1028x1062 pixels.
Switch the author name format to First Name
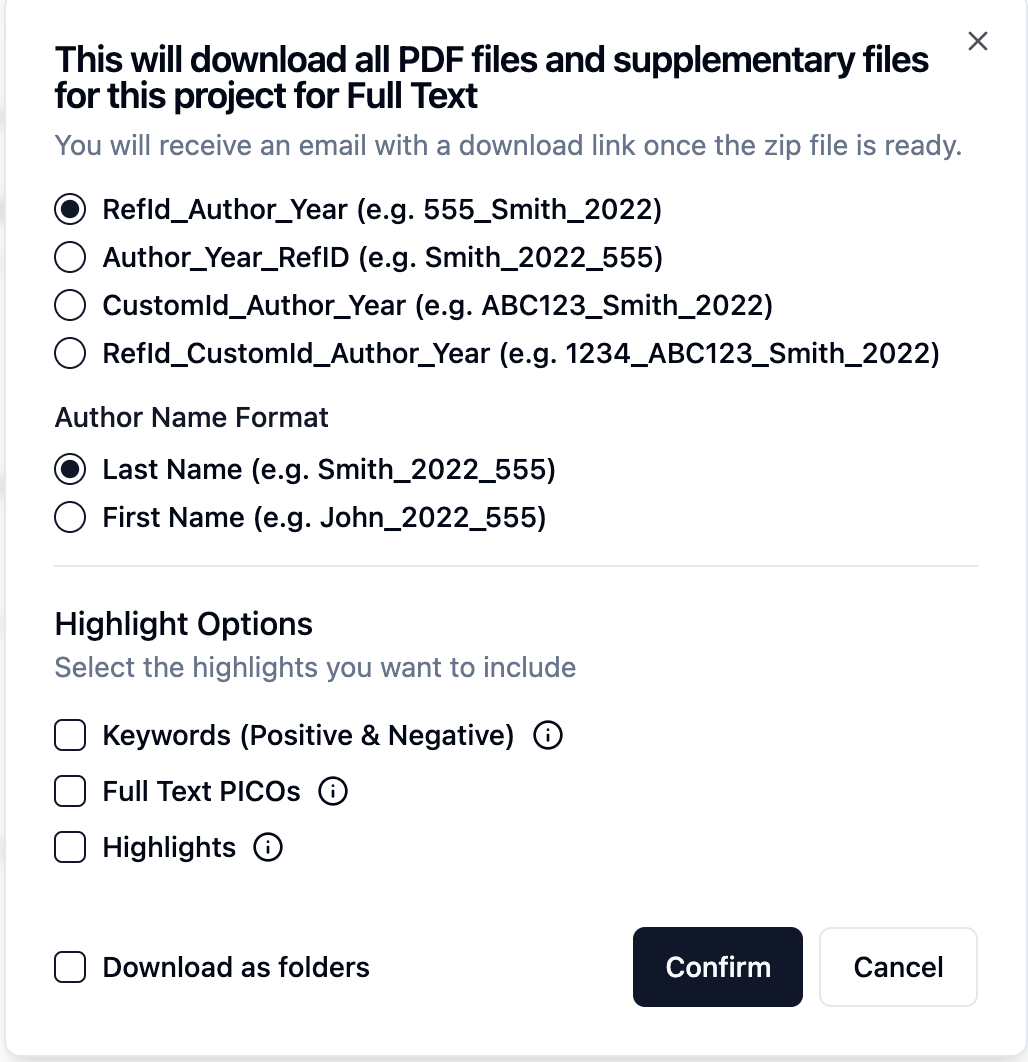[x=70, y=518]
